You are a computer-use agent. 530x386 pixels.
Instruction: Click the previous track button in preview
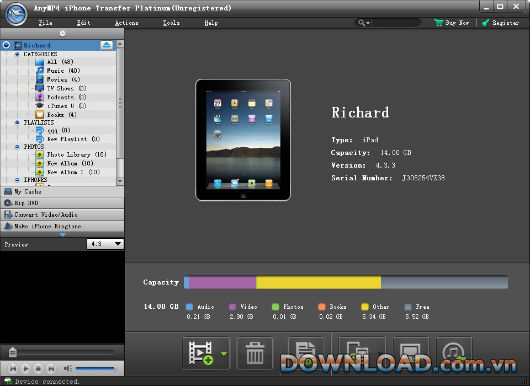13,368
